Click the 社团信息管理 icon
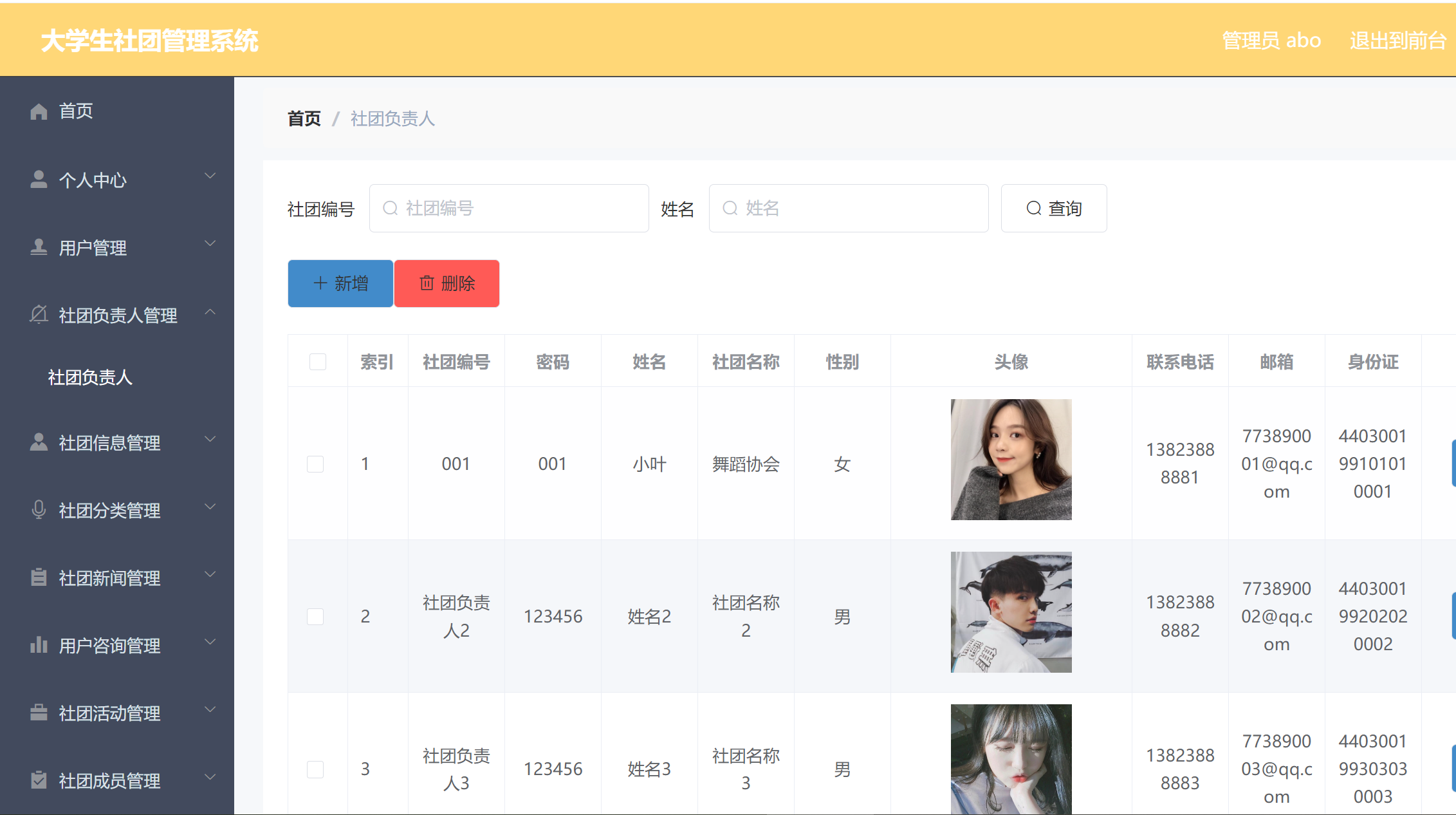Screen dimensions: 1456x815 click(x=39, y=442)
